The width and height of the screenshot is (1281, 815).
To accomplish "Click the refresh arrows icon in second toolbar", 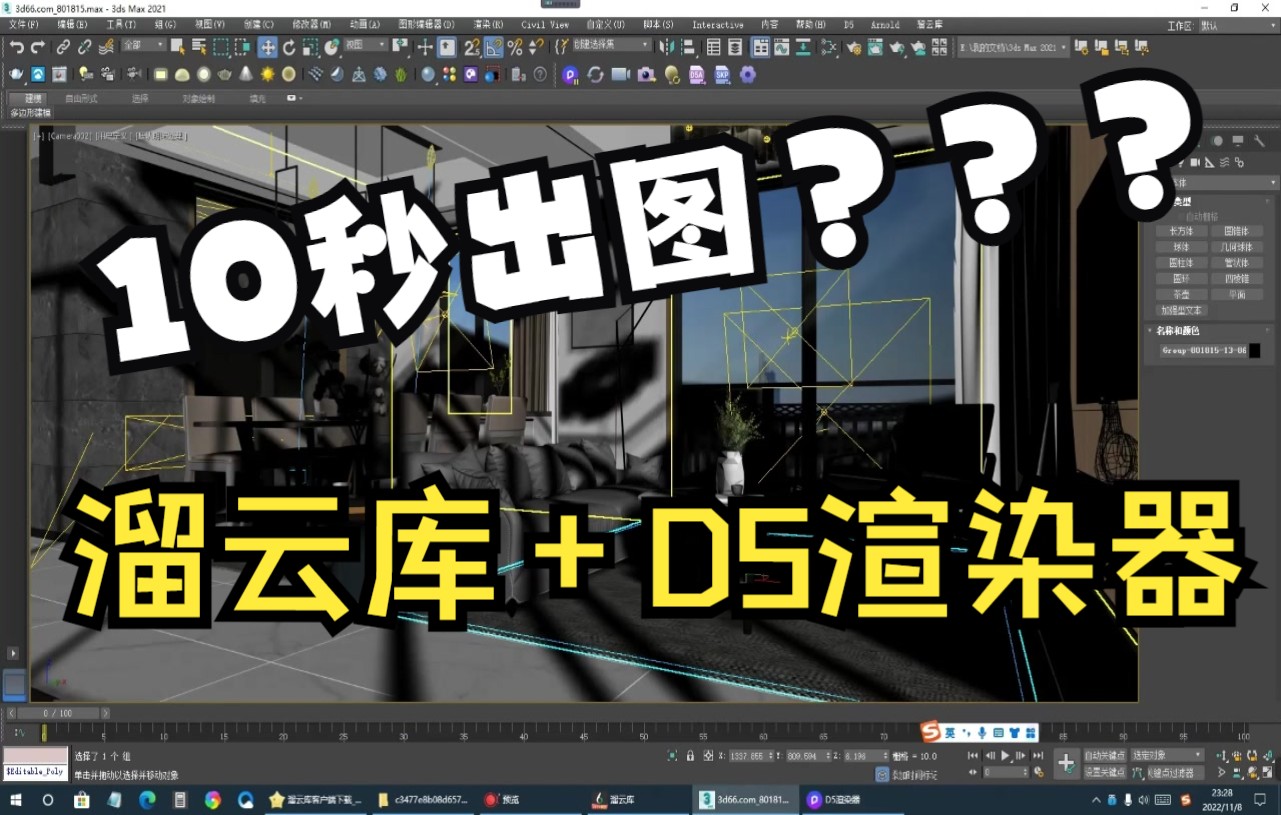I will [595, 74].
